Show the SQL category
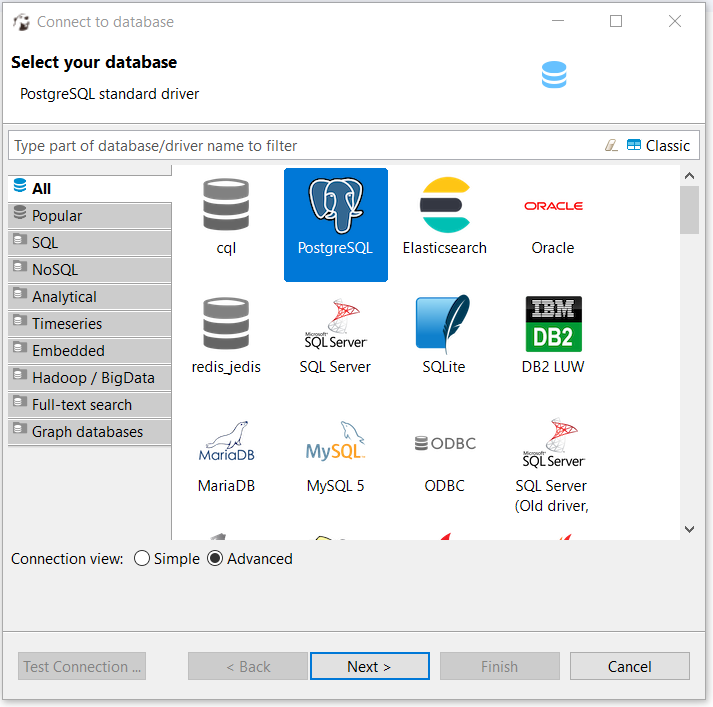Screen dimensions: 713x707 click(90, 242)
